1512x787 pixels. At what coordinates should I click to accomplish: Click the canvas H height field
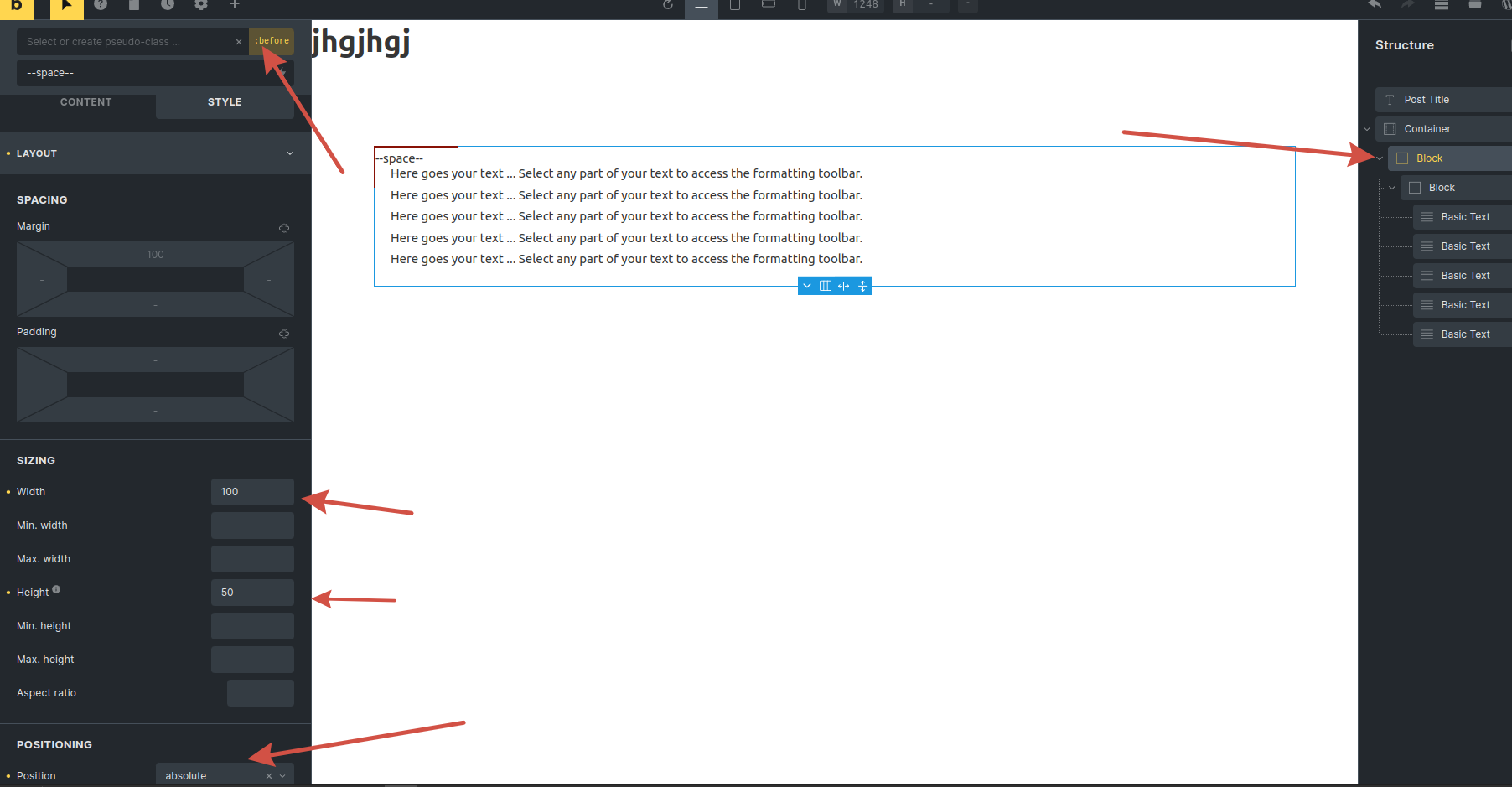930,5
